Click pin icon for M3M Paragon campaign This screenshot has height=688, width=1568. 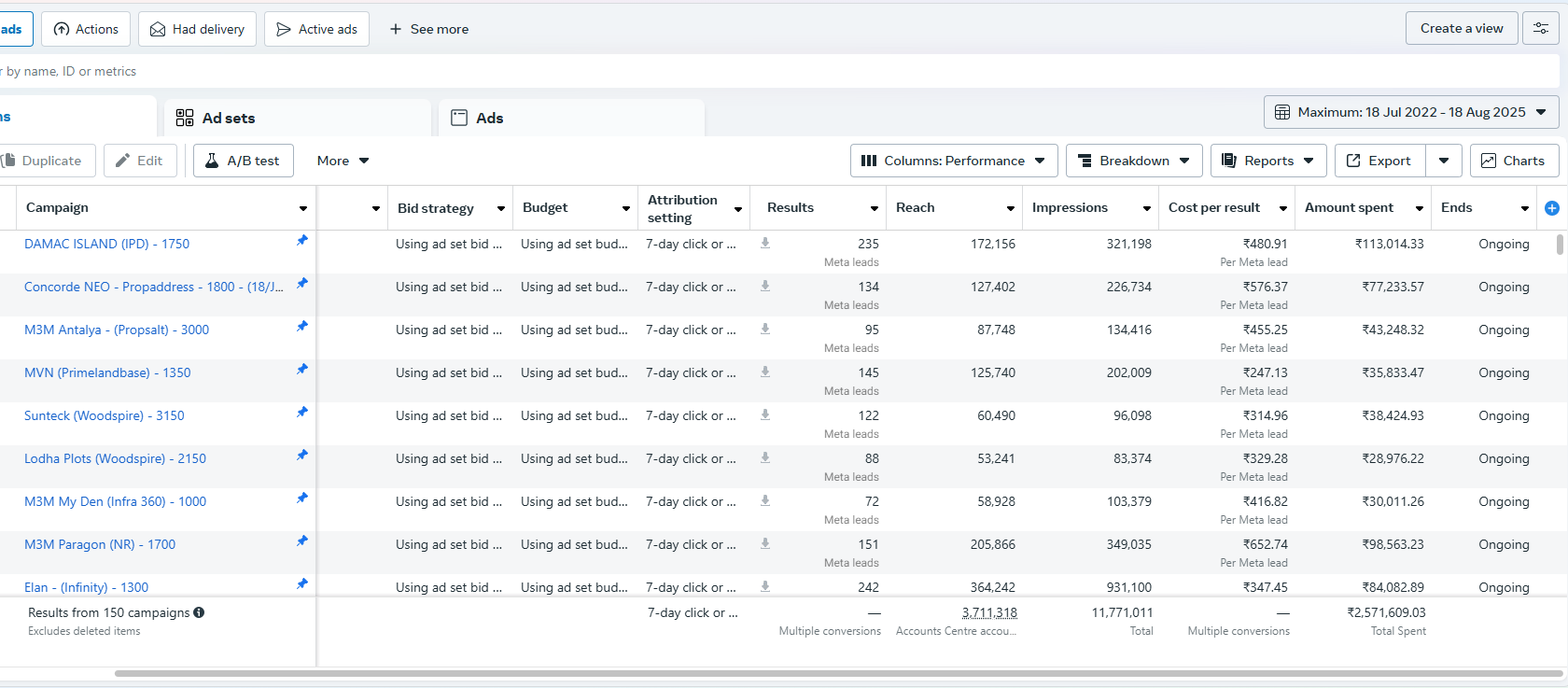point(301,541)
